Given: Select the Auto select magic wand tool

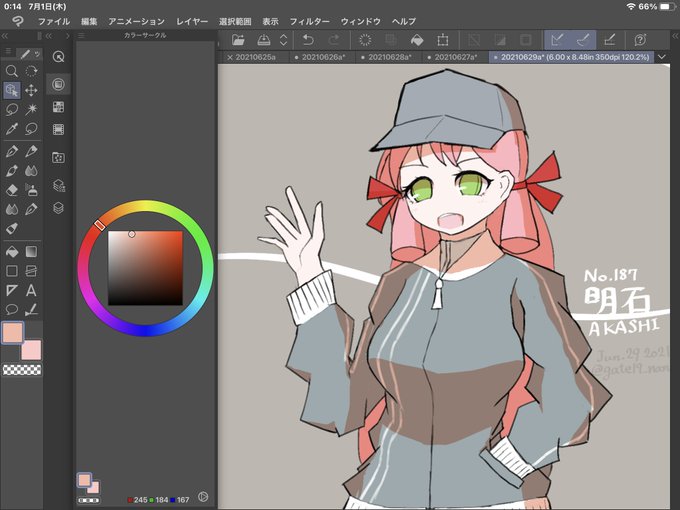Looking at the screenshot, I should click(31, 109).
